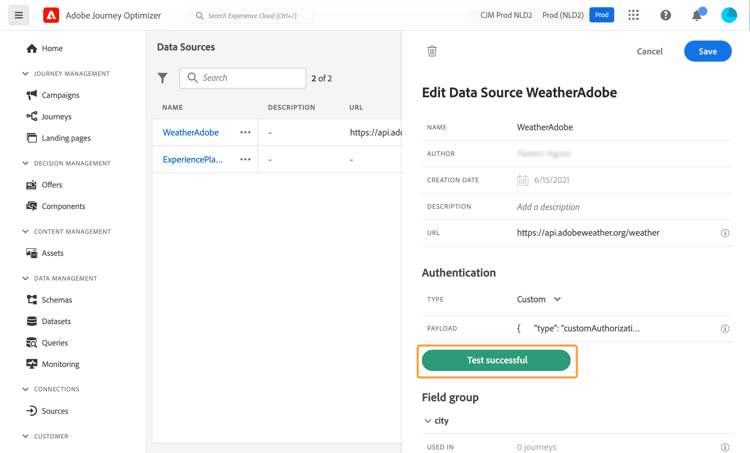Collapse the Data Management section

coord(26,278)
